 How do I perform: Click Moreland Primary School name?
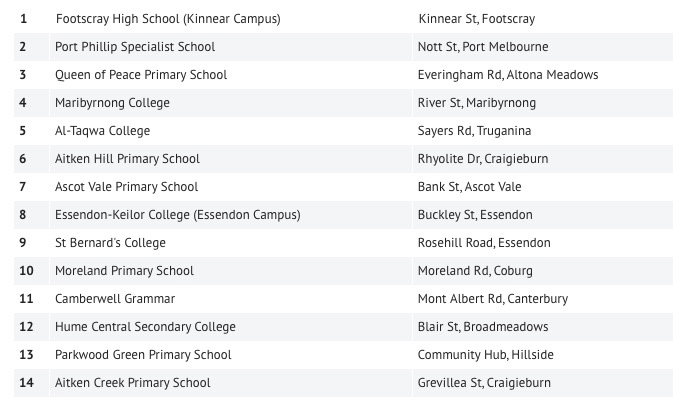pos(124,271)
